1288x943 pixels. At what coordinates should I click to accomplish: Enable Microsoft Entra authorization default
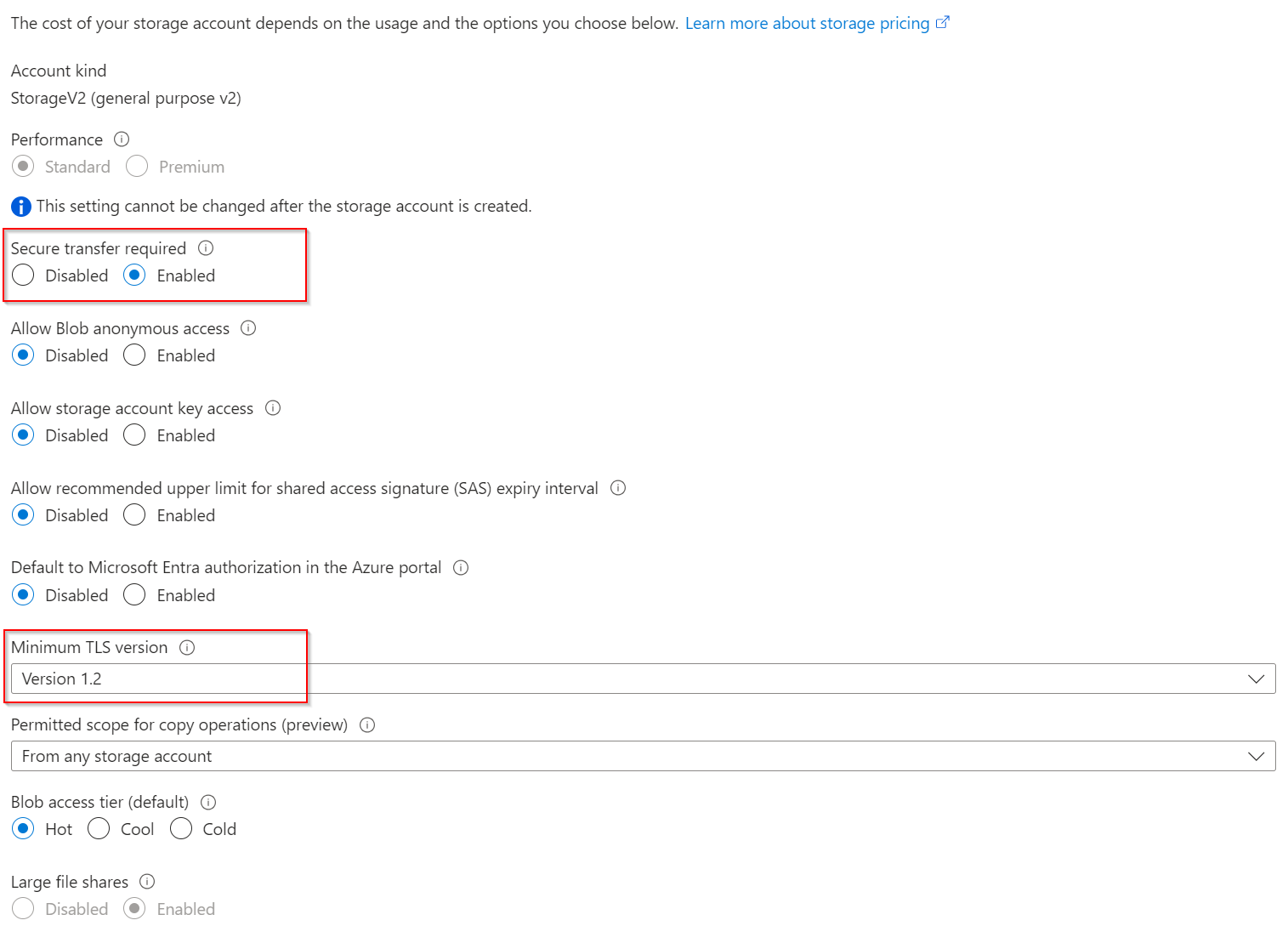click(134, 595)
